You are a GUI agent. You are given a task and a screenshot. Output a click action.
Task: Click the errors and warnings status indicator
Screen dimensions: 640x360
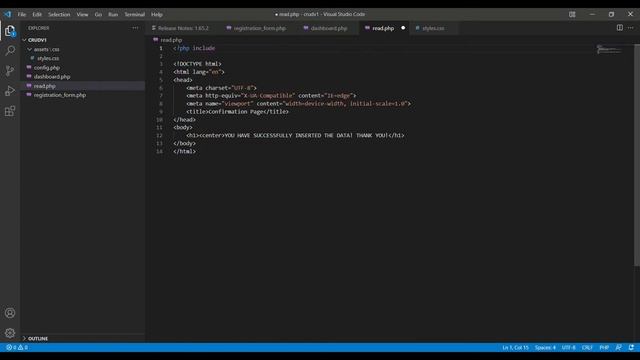tap(17, 348)
